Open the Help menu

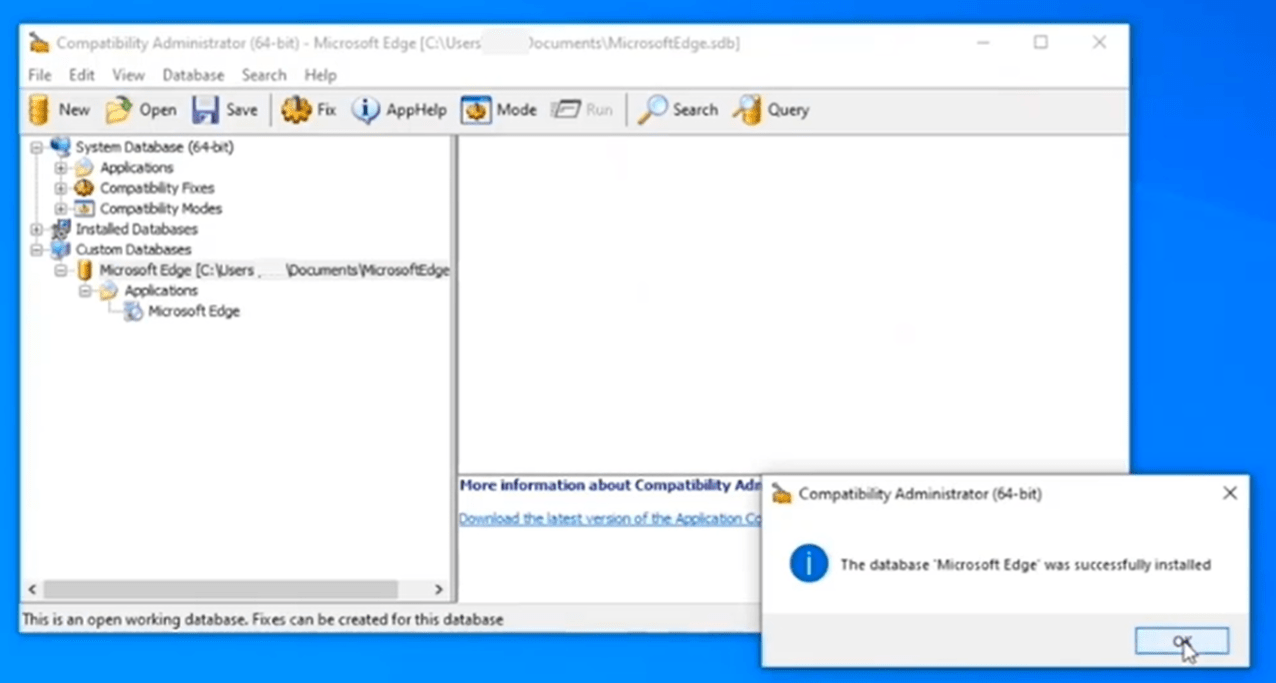[x=320, y=75]
